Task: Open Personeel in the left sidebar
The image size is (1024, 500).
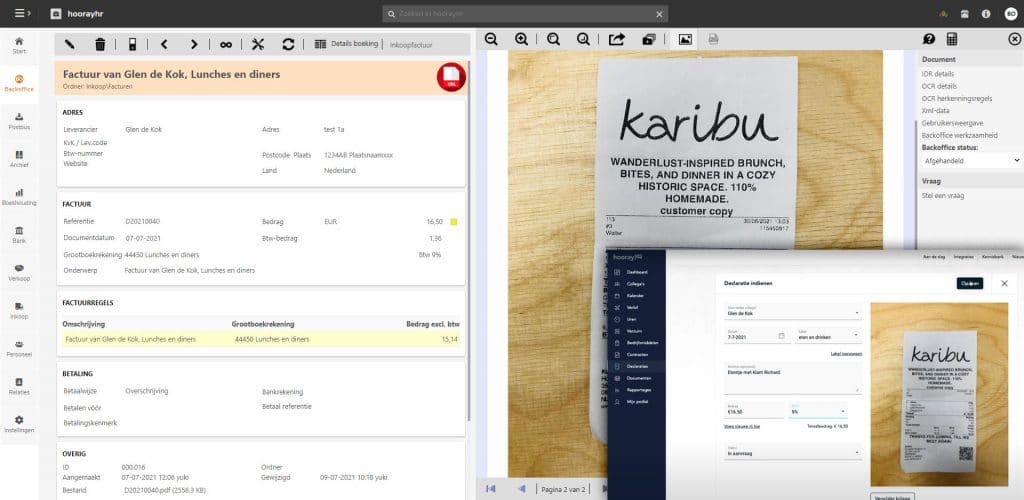Action: coord(19,348)
